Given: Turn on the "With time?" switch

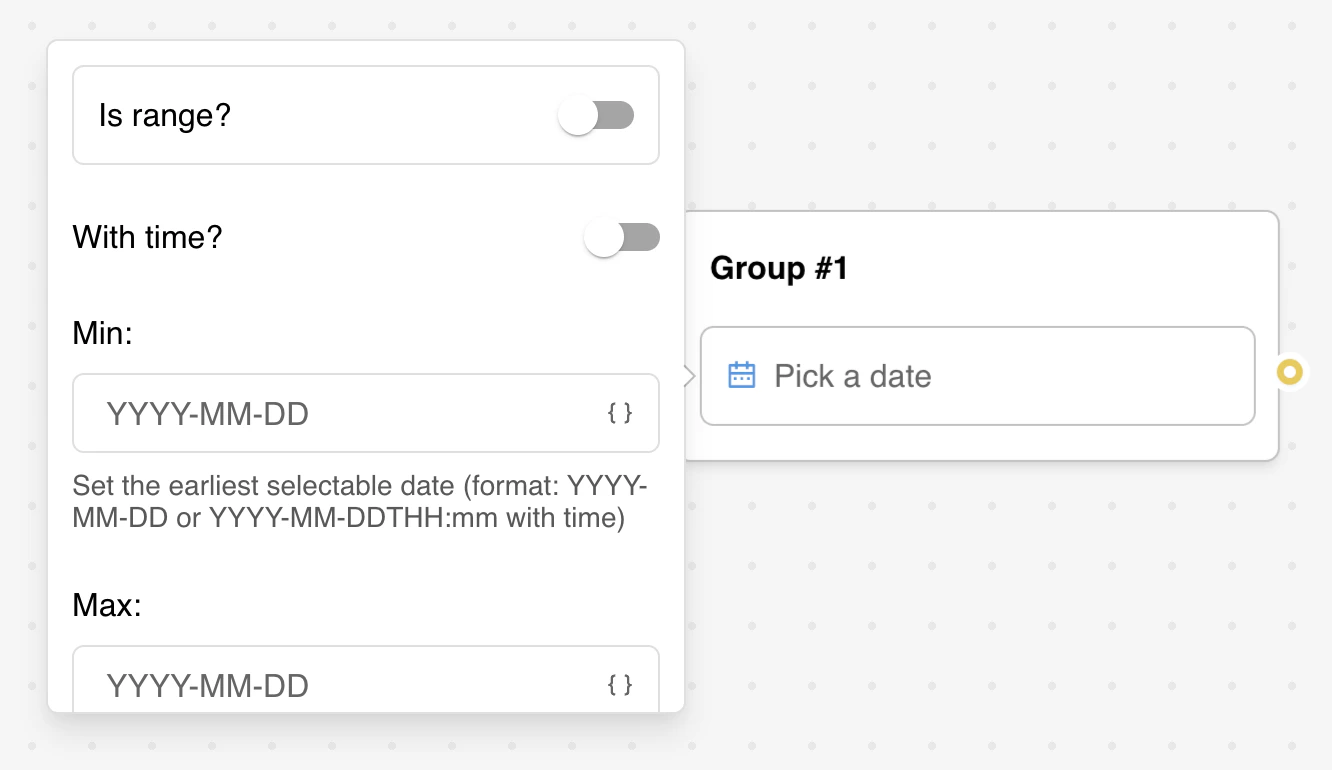Looking at the screenshot, I should click(622, 237).
